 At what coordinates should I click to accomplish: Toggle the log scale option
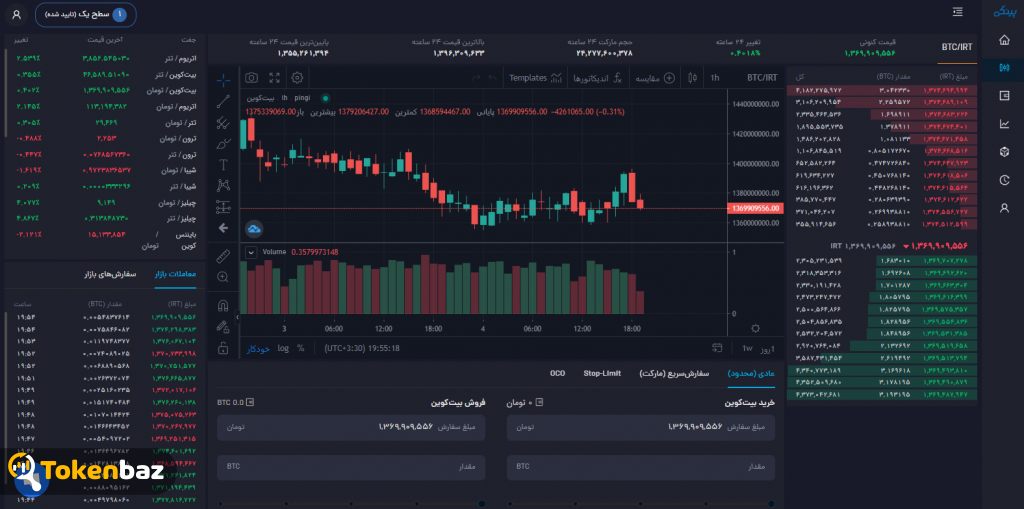click(283, 348)
